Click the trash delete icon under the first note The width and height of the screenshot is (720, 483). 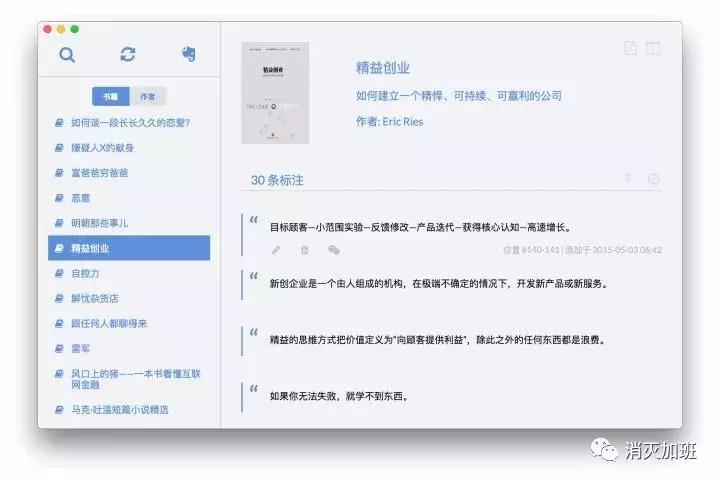(x=305, y=250)
